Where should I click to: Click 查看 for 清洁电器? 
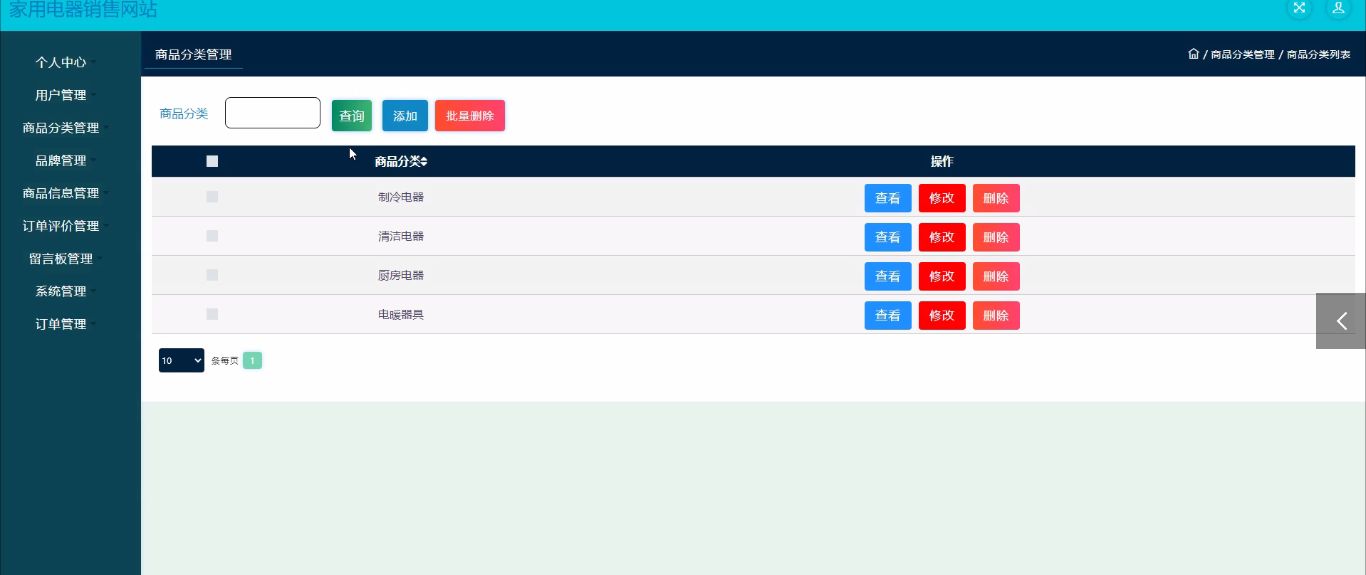click(888, 237)
